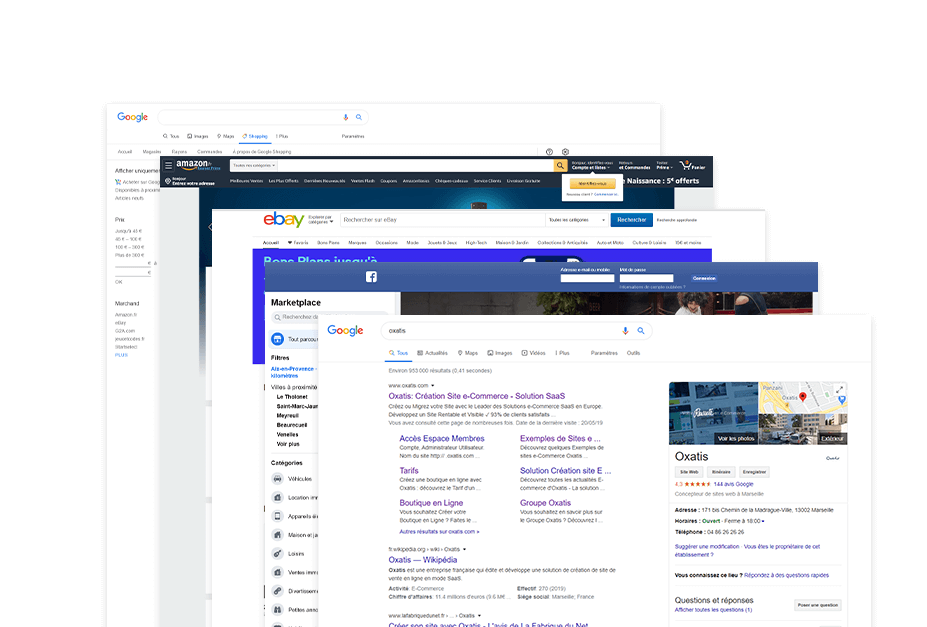Expand Oxatis opening hours arrow

coord(763,521)
